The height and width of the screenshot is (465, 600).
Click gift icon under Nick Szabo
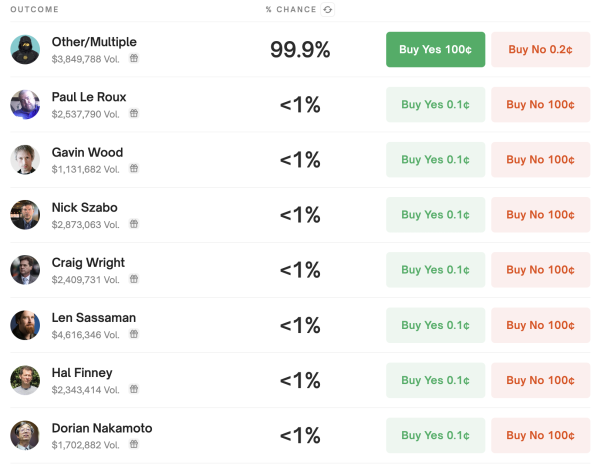click(134, 224)
